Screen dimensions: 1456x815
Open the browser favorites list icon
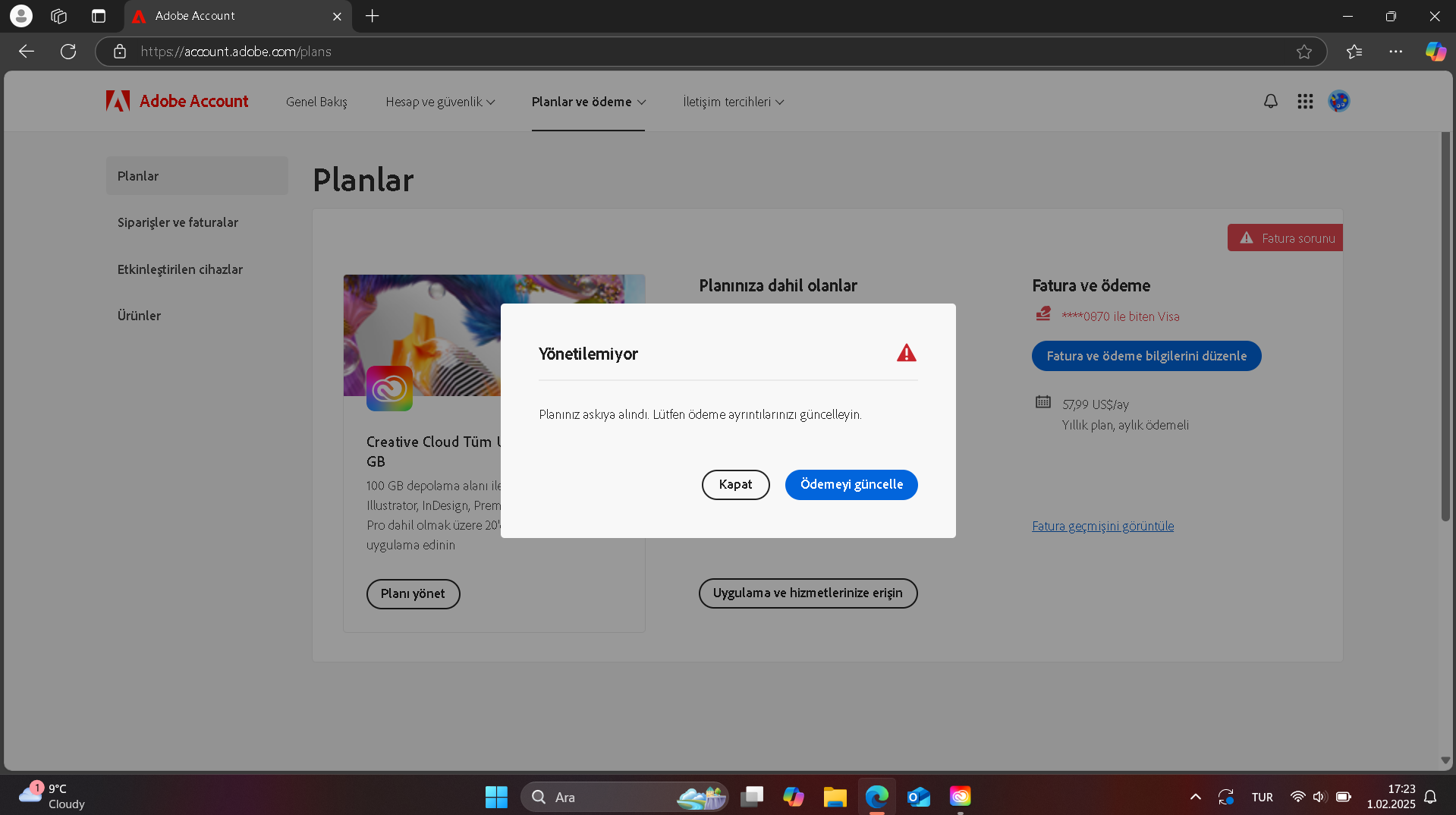click(x=1354, y=52)
